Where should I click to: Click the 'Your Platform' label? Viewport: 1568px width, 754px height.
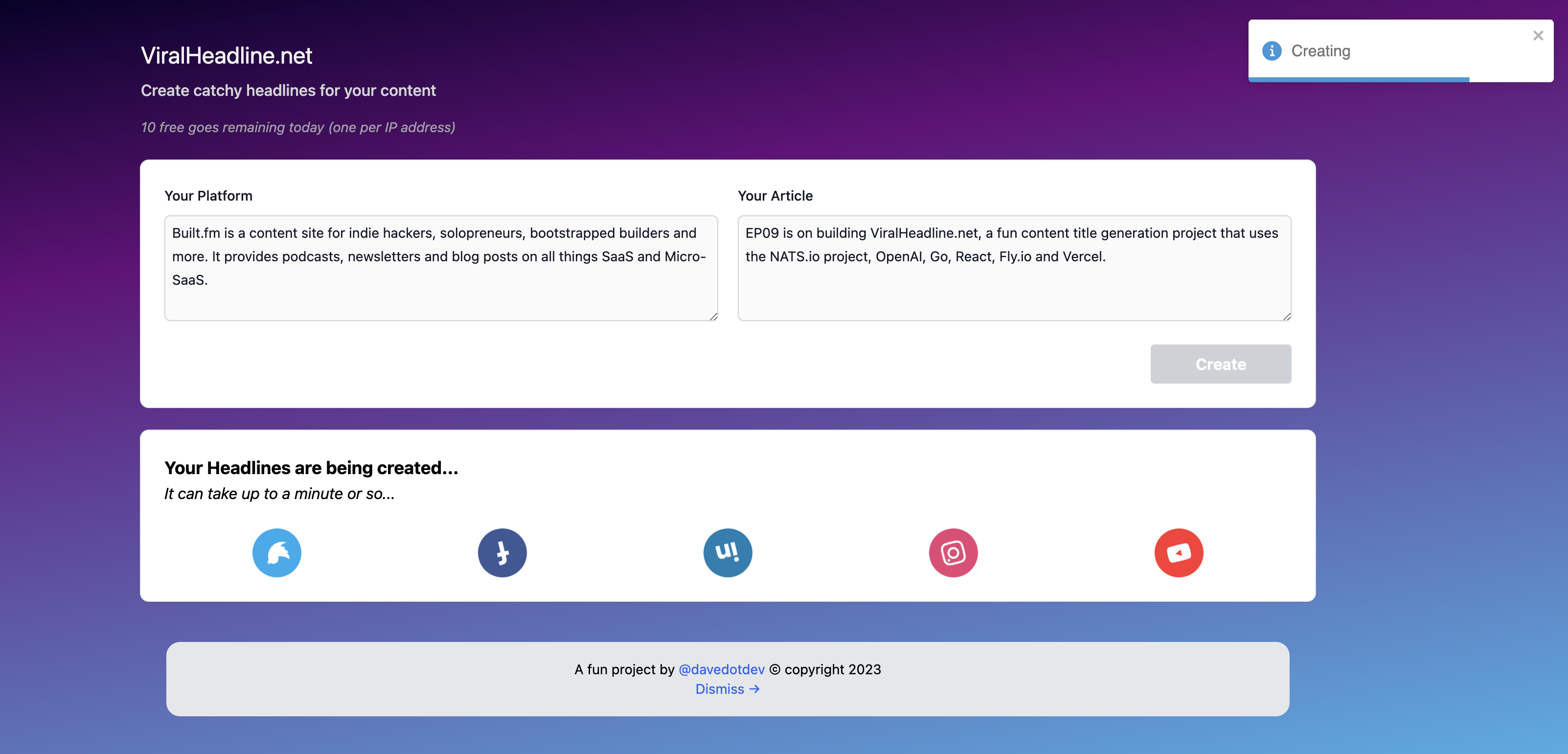[208, 196]
